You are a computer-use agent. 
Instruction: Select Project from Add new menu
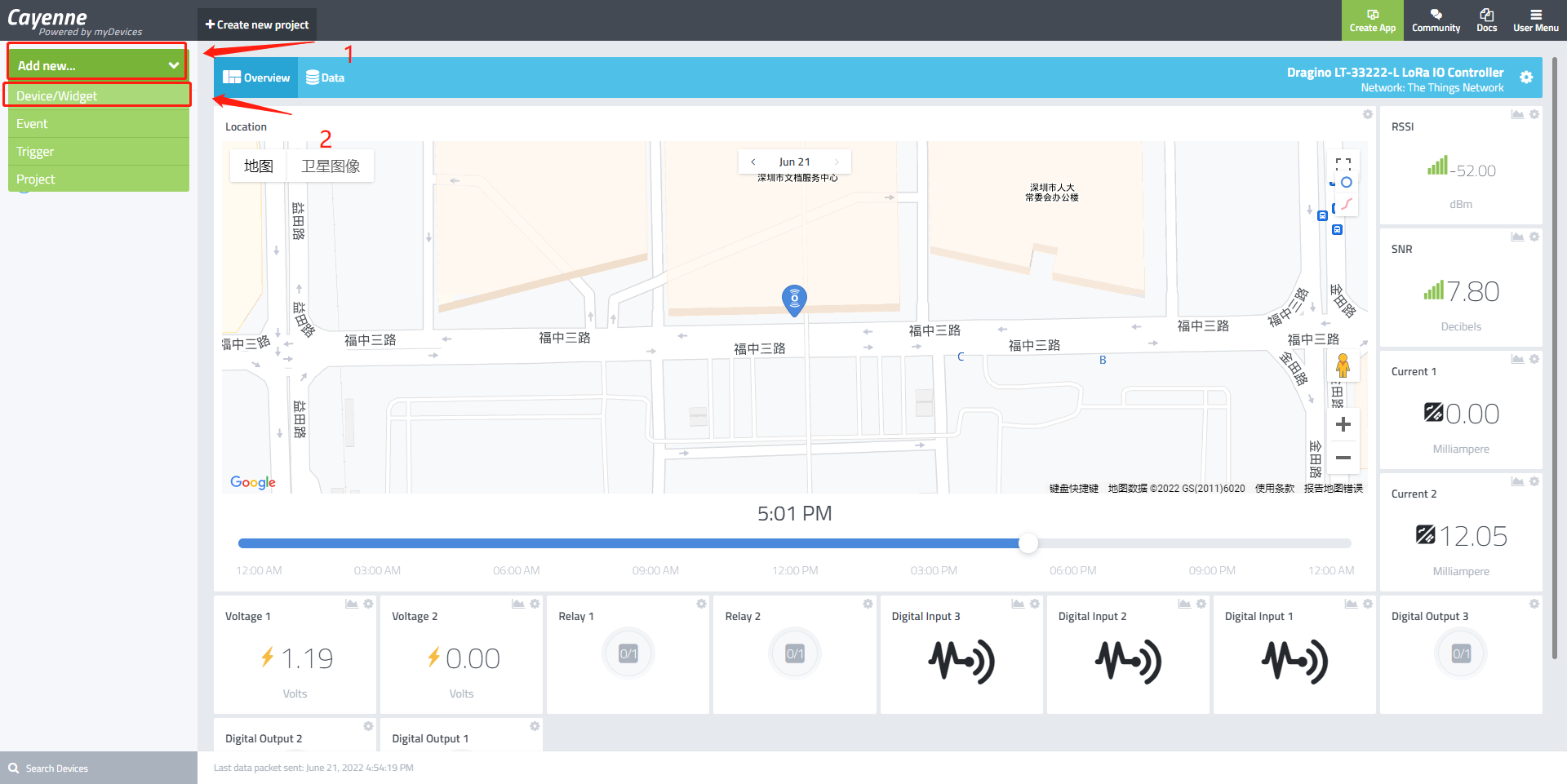pos(98,179)
